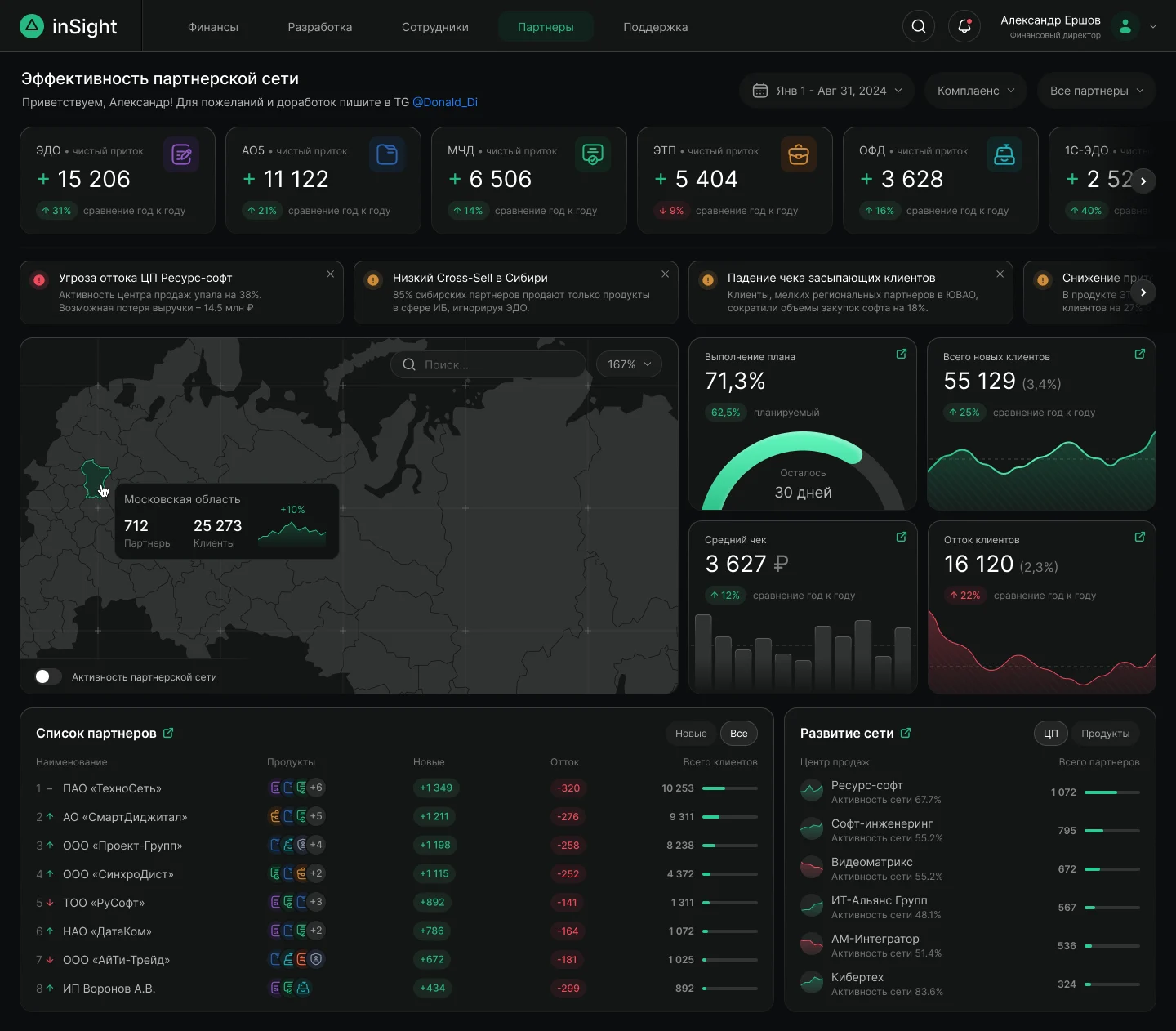Click the ЭТП card briefcase icon
This screenshot has height=1031, width=1176.
pyautogui.click(x=799, y=154)
